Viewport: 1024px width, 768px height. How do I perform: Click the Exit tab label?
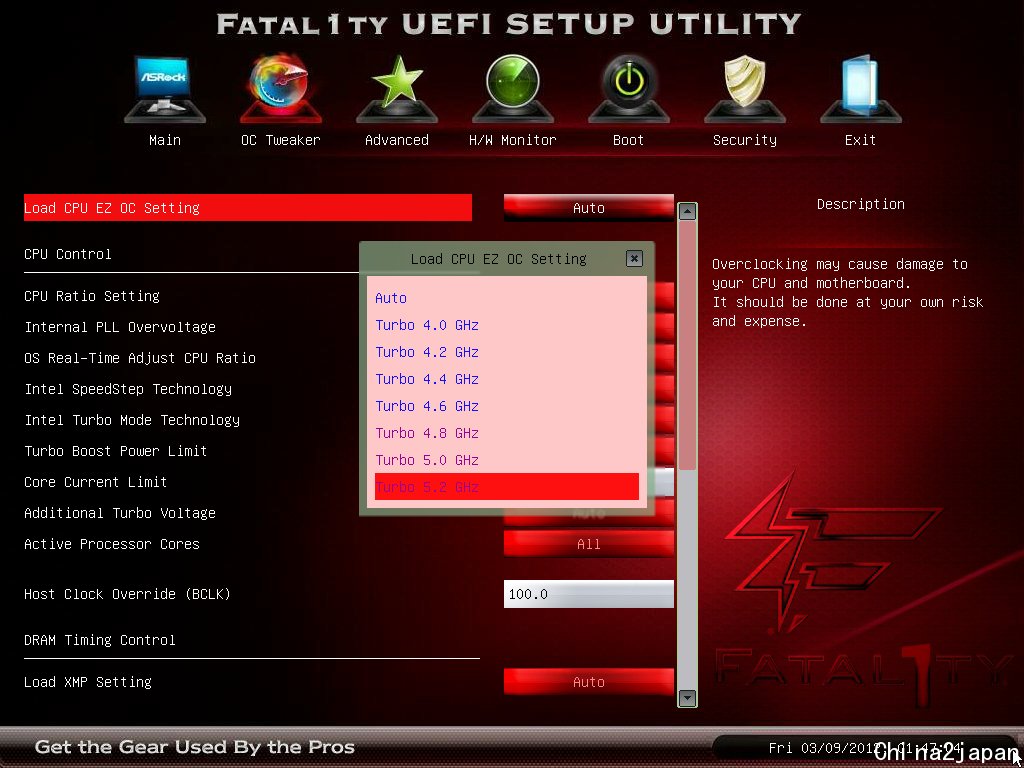pos(861,140)
